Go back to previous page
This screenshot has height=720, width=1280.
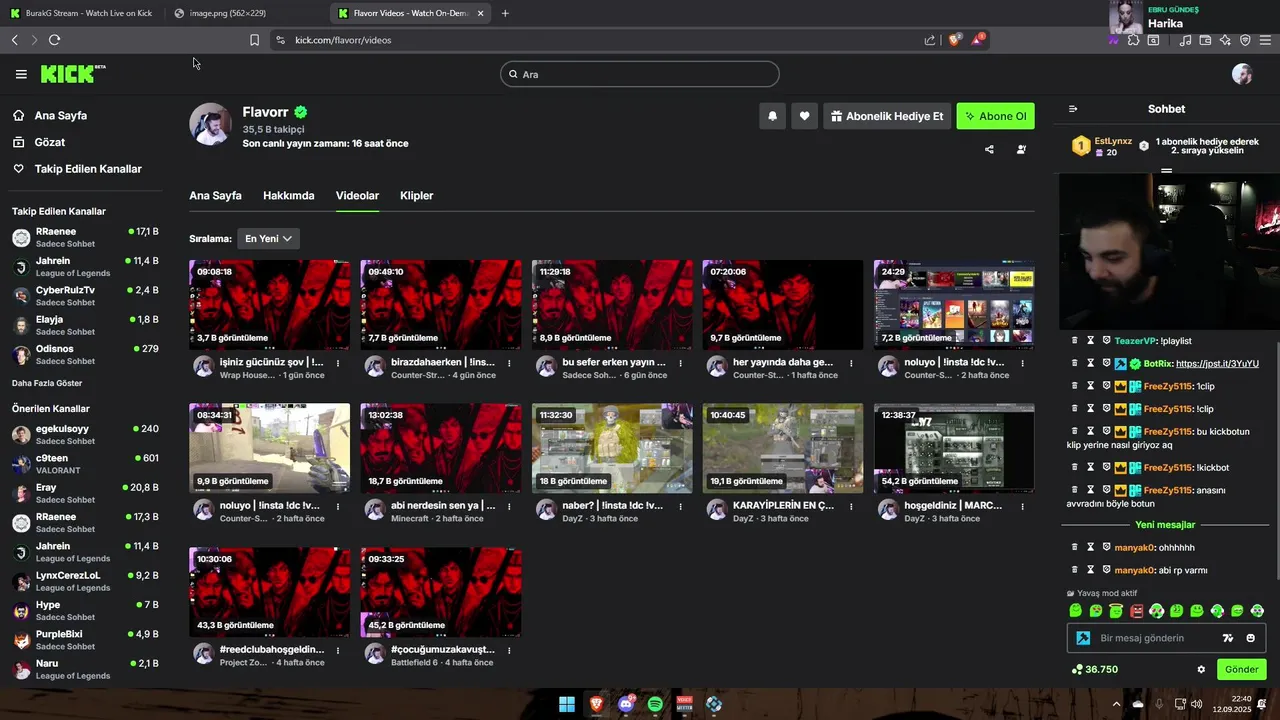pyautogui.click(x=15, y=40)
